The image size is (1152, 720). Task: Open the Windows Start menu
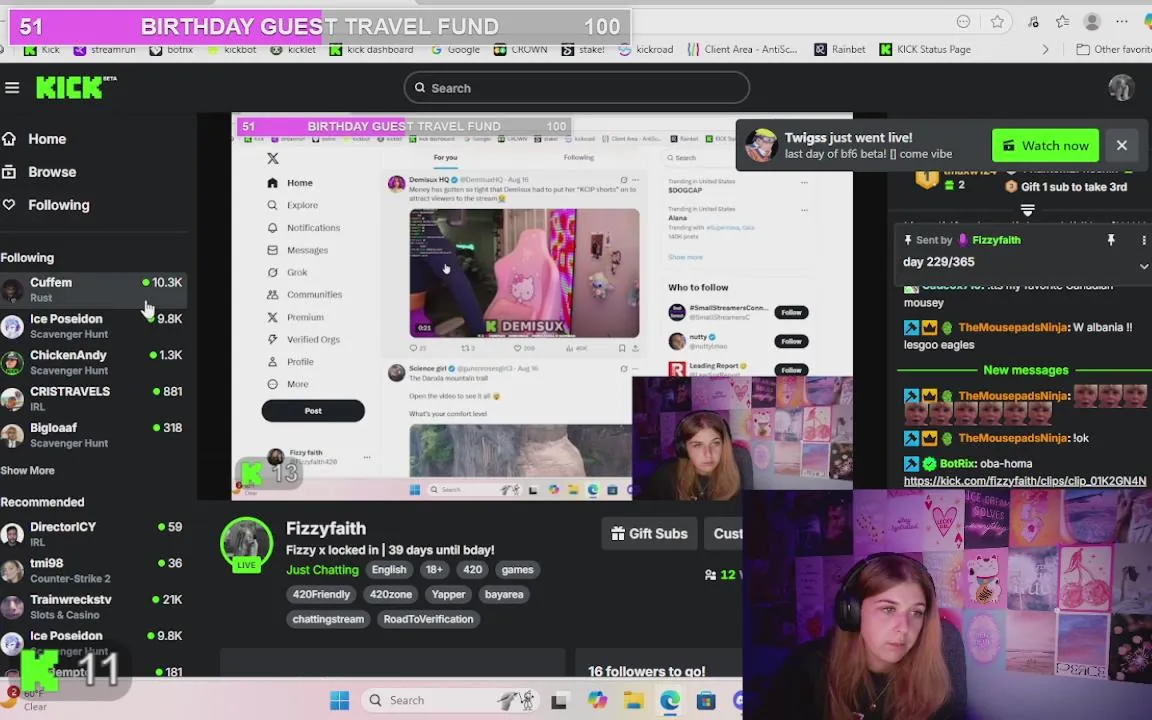pyautogui.click(x=339, y=700)
